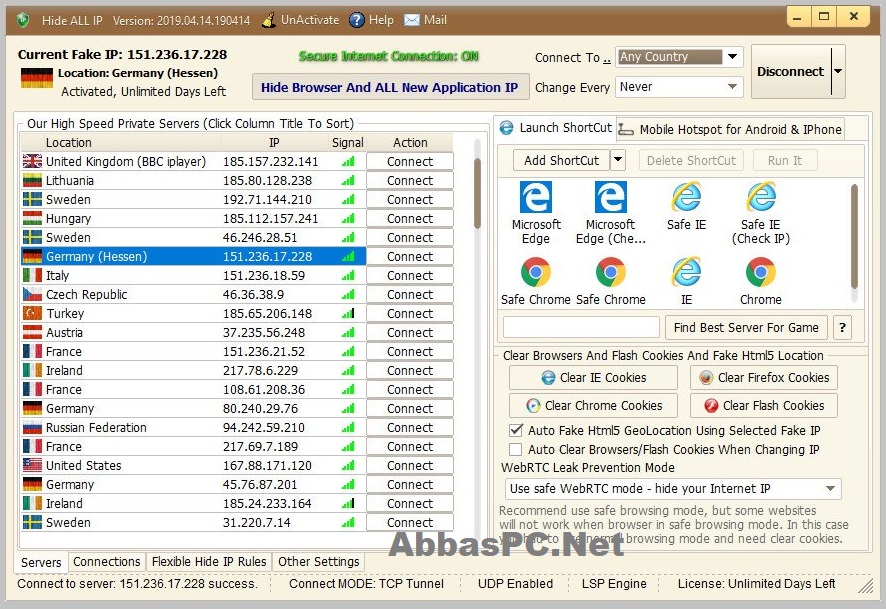
Task: Click the UnActivate key icon
Action: (270, 20)
